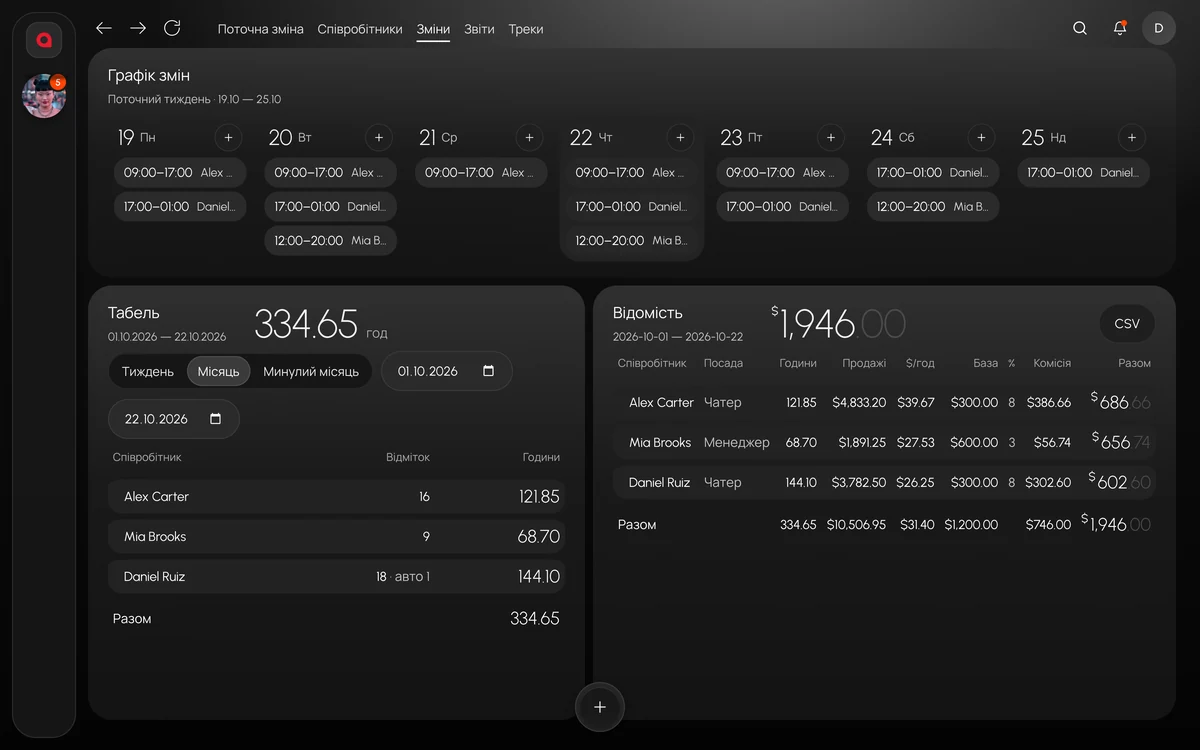The width and height of the screenshot is (1200, 750).
Task: Open Sunday 17:00–01:00 Daniel shift
Action: click(x=1084, y=173)
